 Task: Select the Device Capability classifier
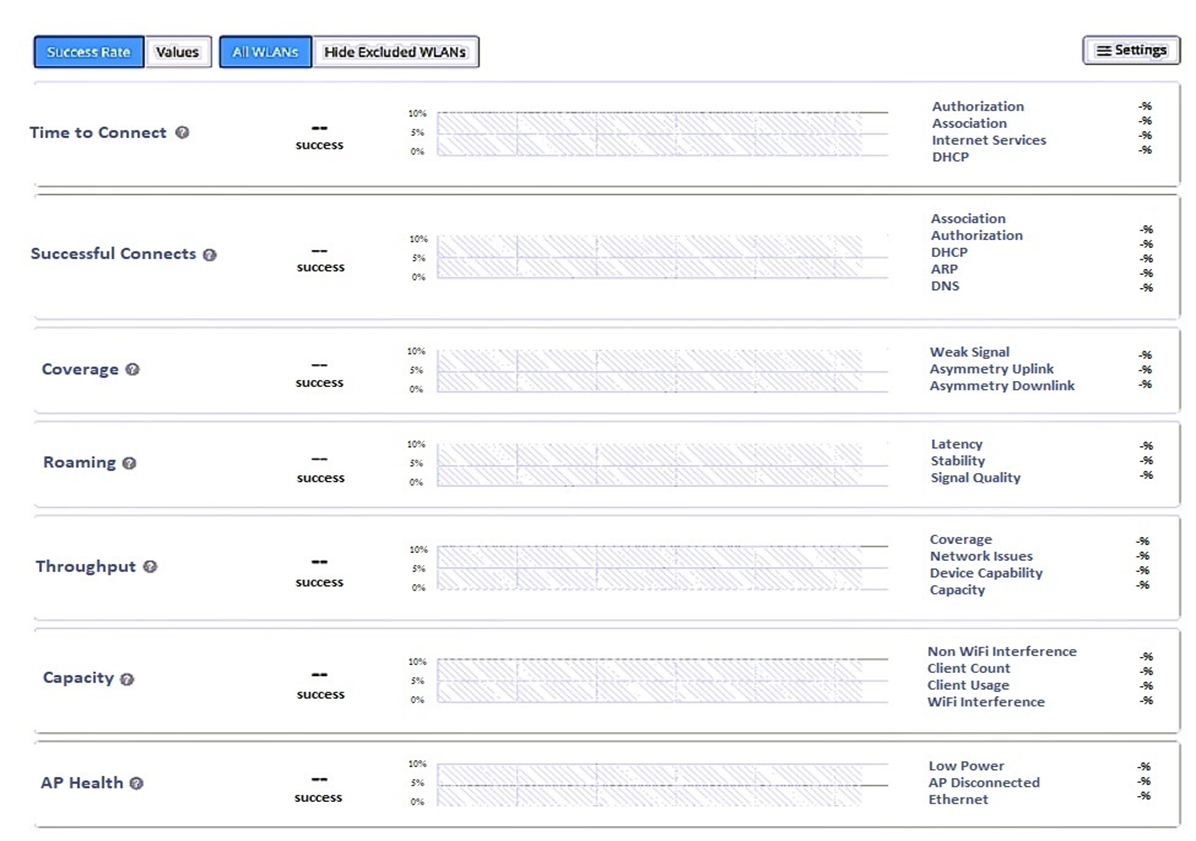click(985, 573)
